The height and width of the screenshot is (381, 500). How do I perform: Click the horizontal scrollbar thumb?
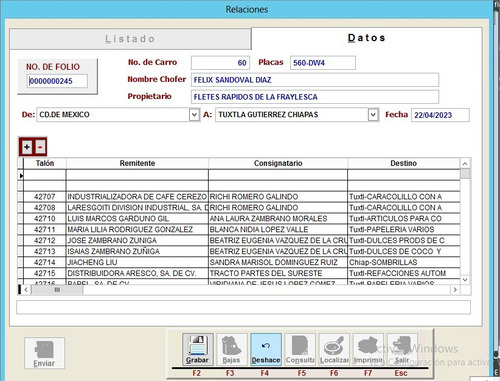(57, 290)
